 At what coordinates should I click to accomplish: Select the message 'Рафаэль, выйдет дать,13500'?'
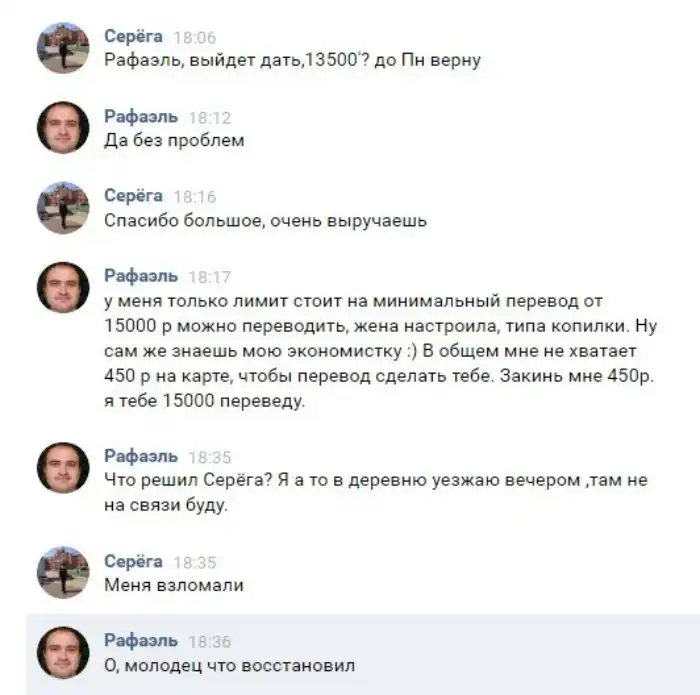coord(292,60)
